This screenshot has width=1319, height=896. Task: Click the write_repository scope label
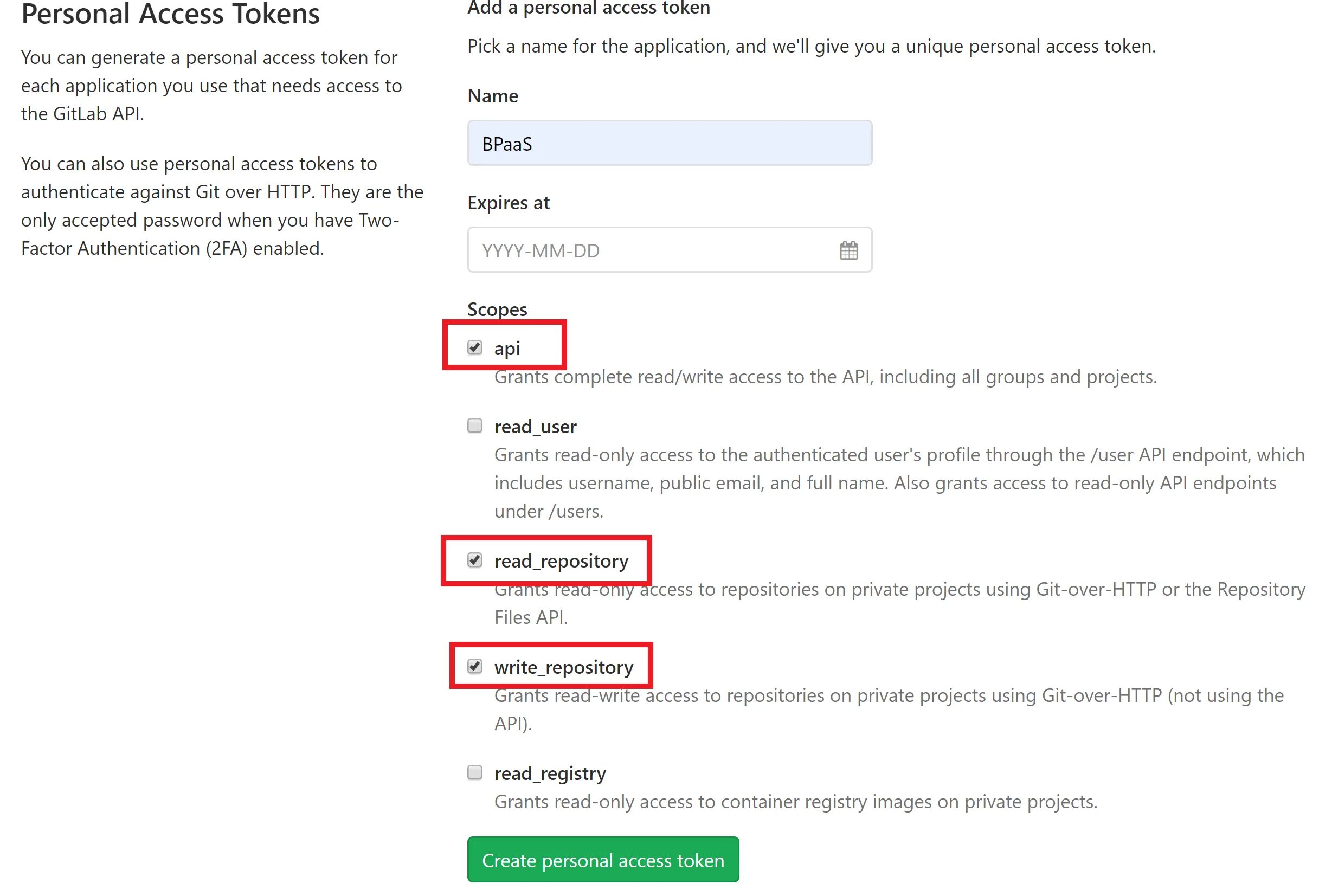[563, 666]
